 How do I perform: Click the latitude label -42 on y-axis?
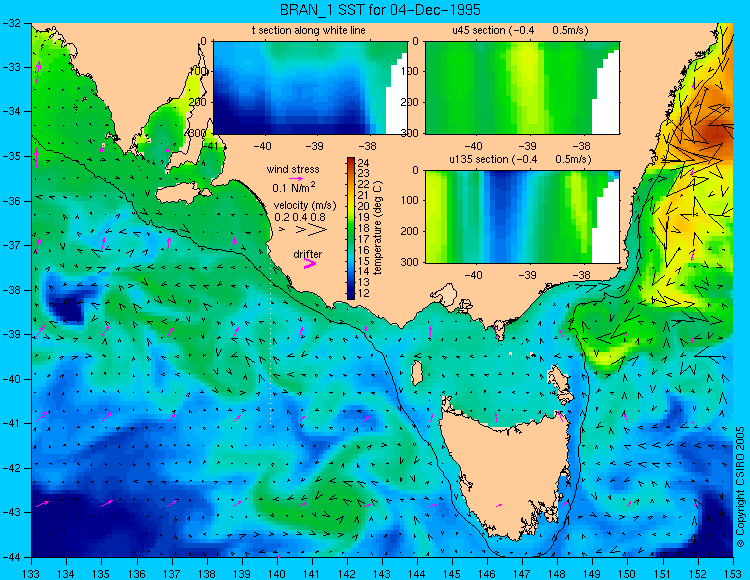coord(14,468)
